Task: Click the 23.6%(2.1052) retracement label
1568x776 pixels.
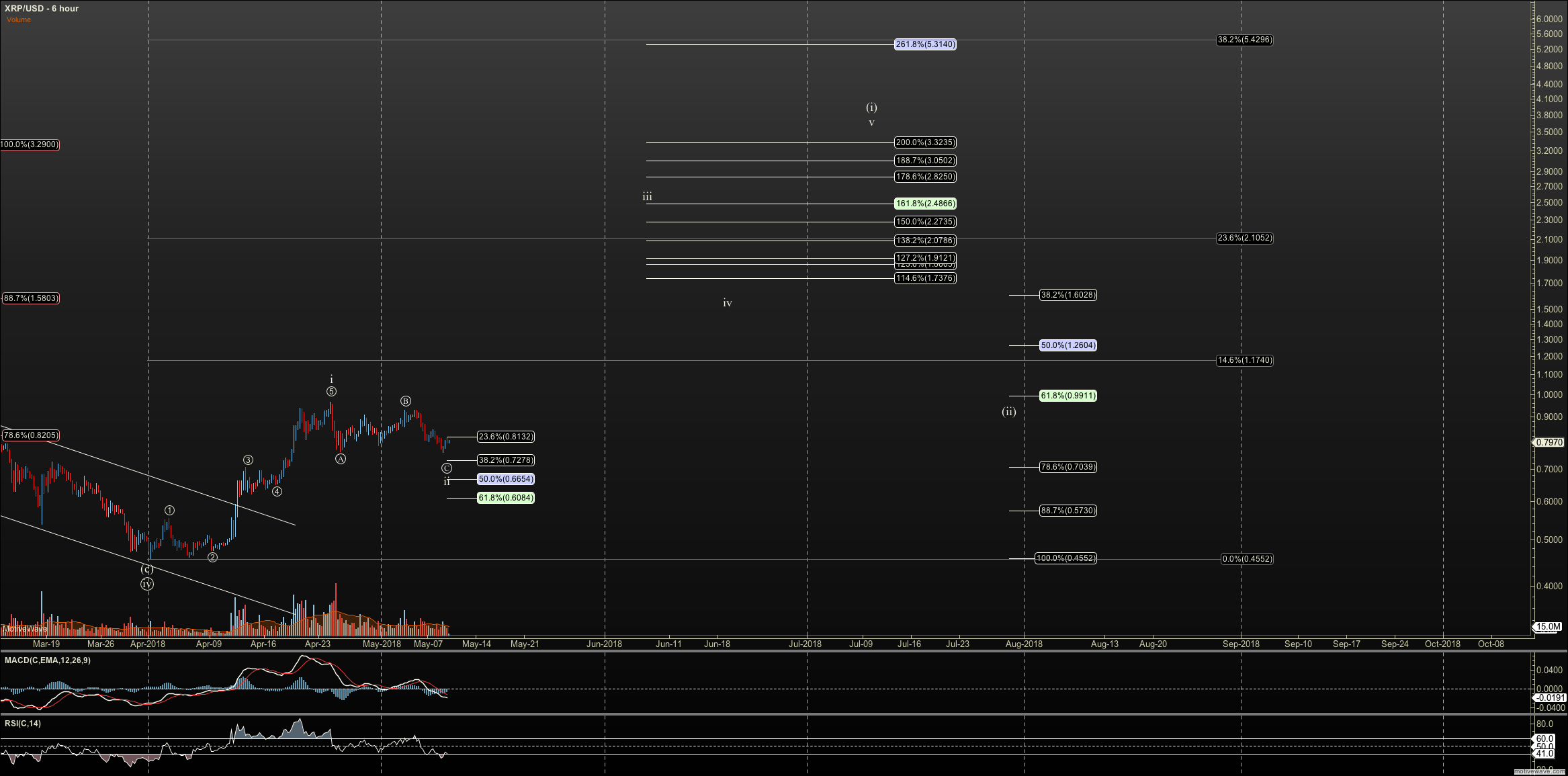Action: 1245,238
